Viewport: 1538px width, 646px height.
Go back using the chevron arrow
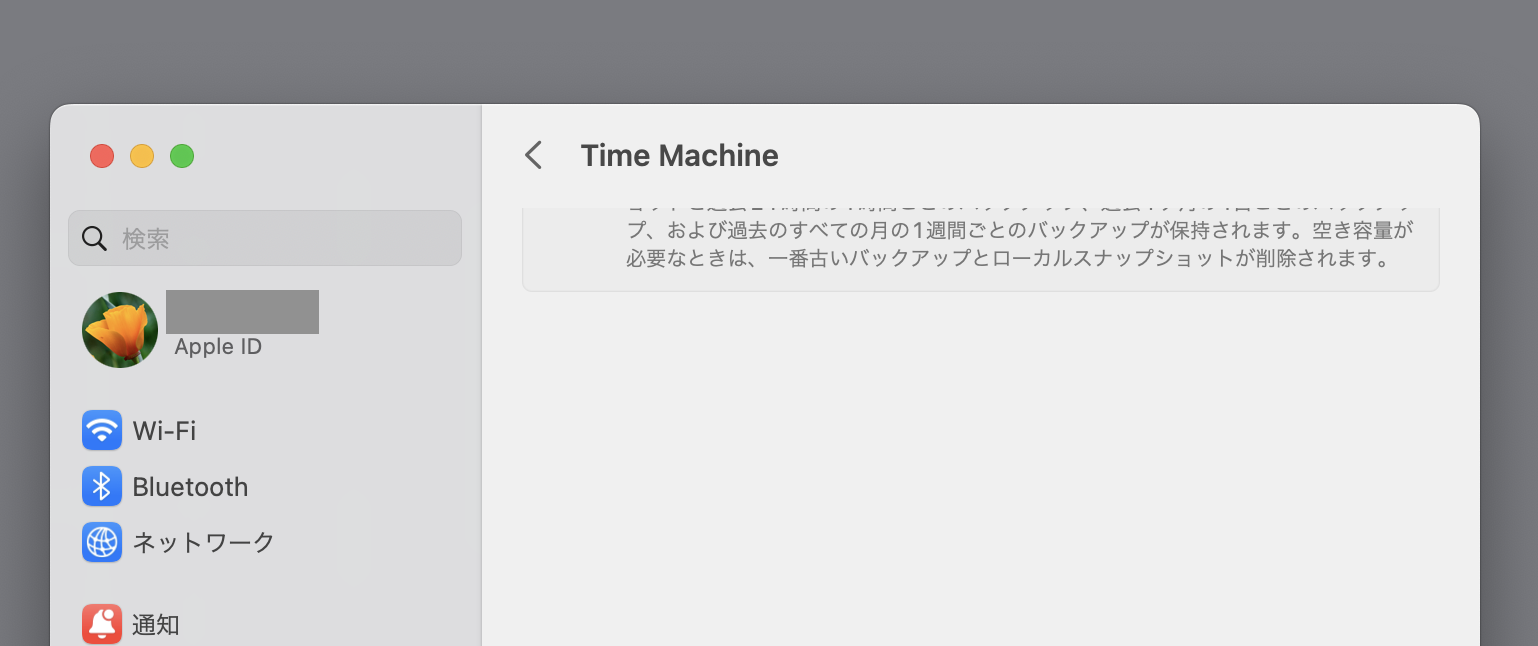coord(534,155)
